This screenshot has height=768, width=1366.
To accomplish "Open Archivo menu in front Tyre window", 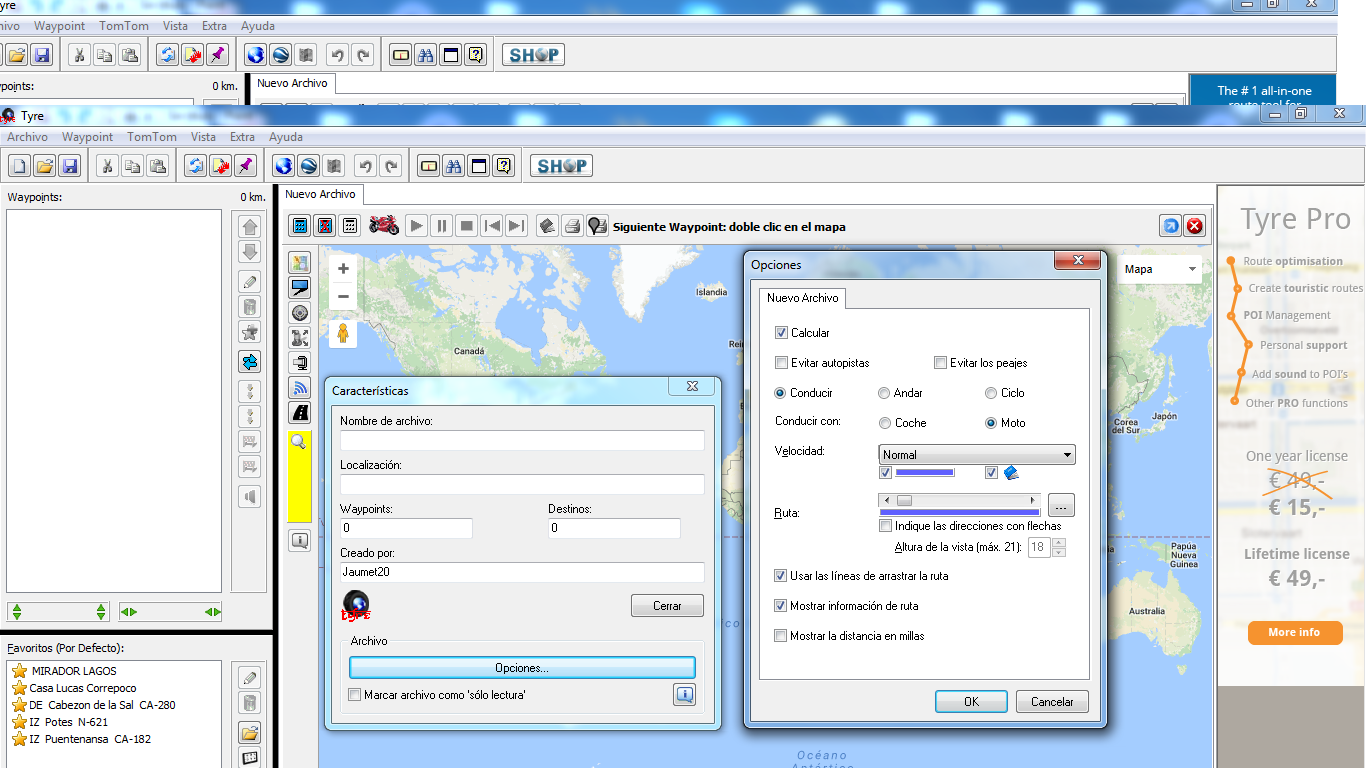I will point(27,137).
